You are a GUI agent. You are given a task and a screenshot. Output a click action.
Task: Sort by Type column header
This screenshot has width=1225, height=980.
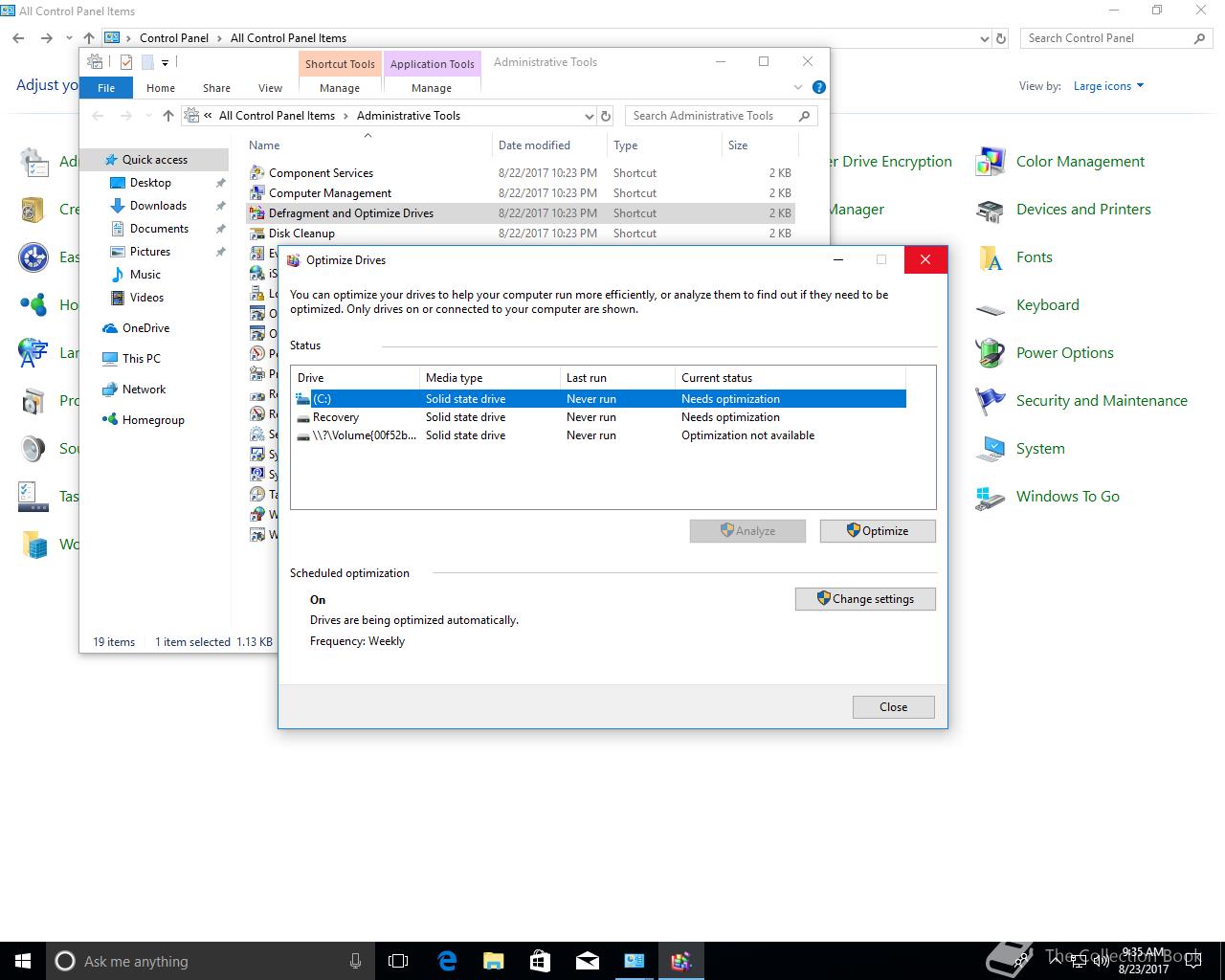(664, 145)
